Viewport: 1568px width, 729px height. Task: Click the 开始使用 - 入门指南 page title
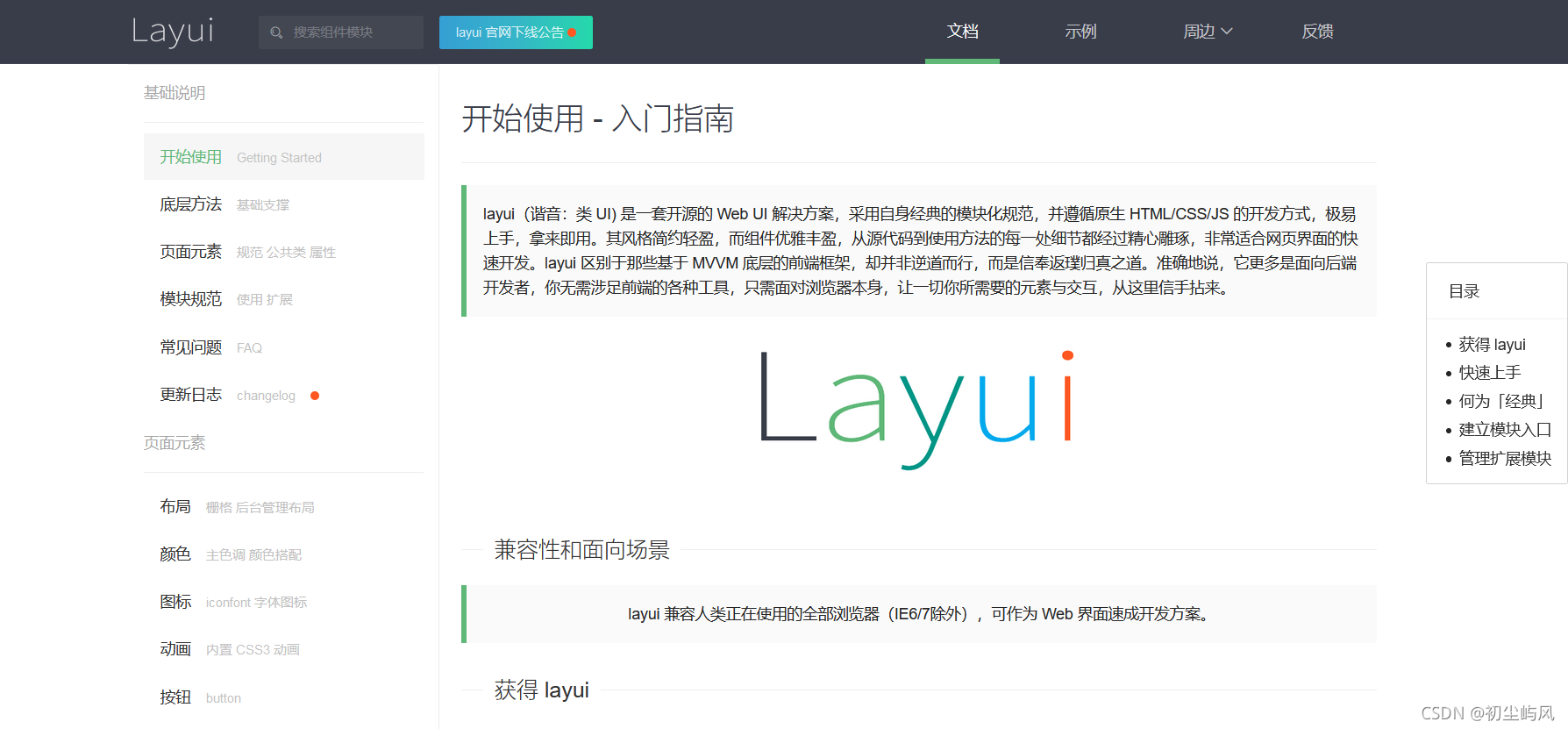pos(597,118)
